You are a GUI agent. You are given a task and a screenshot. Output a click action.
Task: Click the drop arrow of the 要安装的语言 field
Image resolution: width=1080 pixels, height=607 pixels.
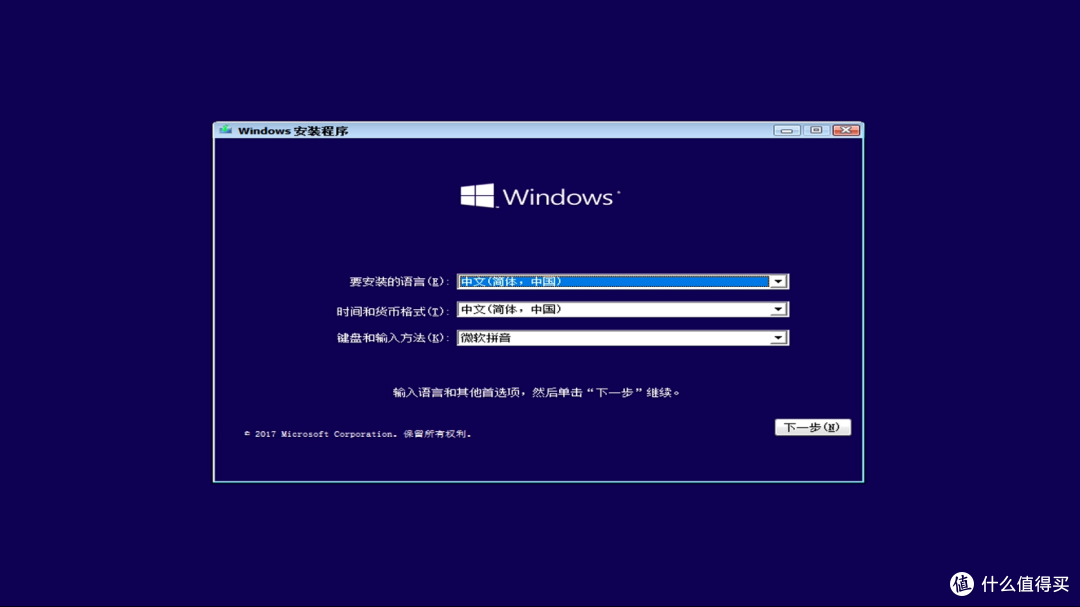click(779, 281)
